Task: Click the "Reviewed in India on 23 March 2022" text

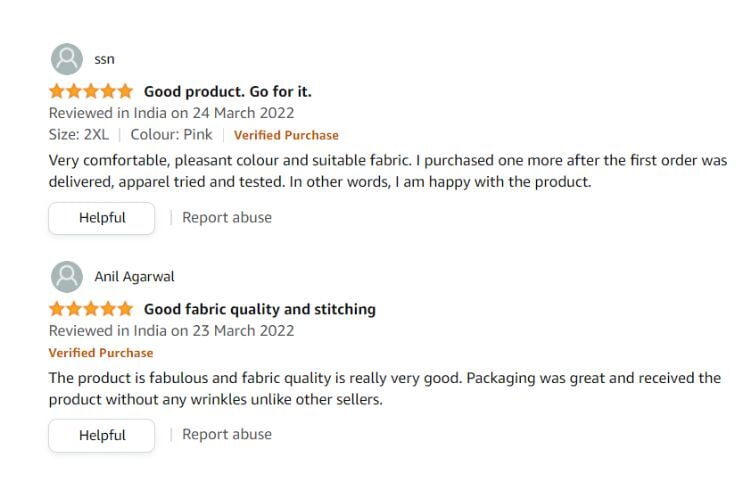Action: 171,331
